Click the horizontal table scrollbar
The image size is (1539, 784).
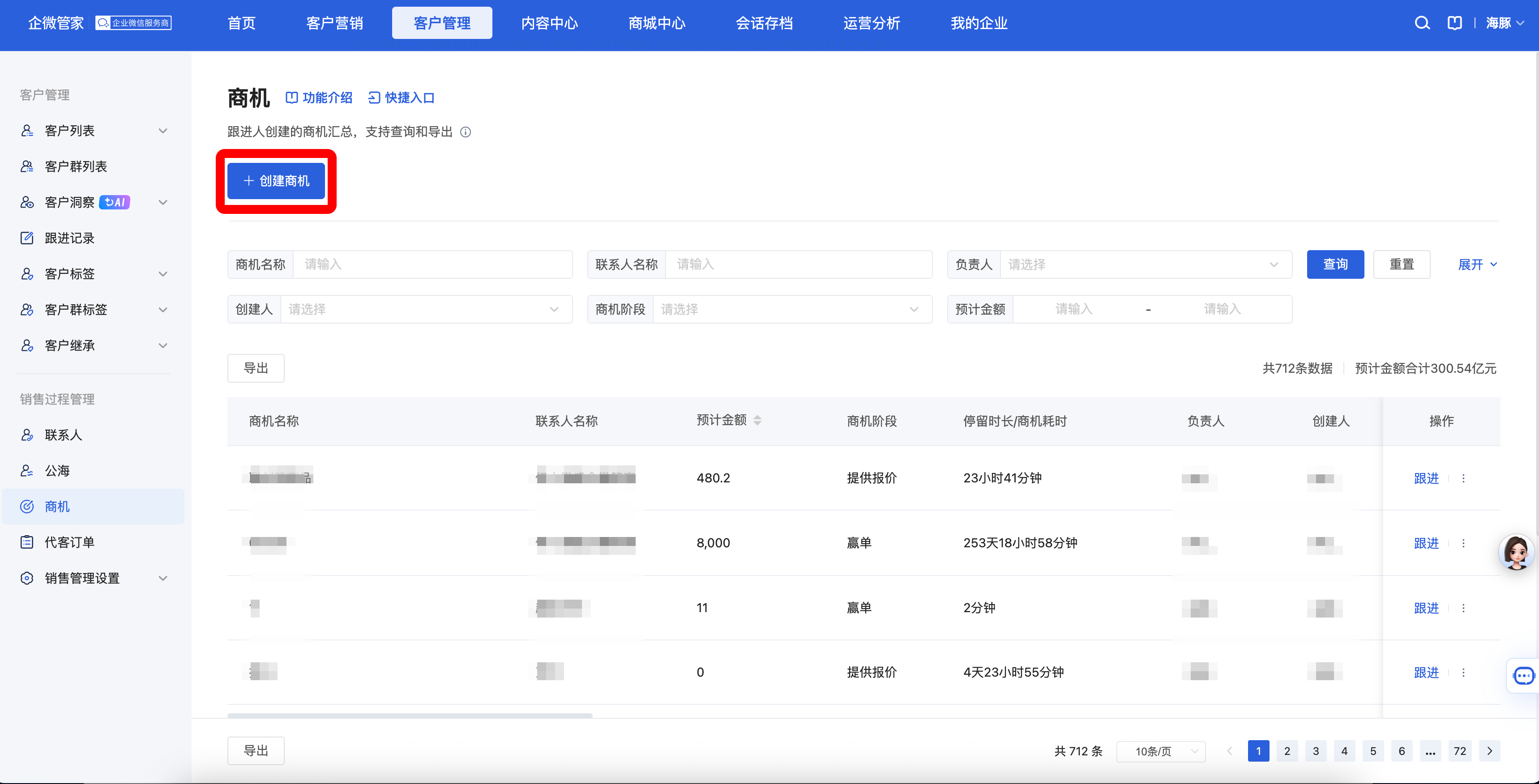point(410,716)
